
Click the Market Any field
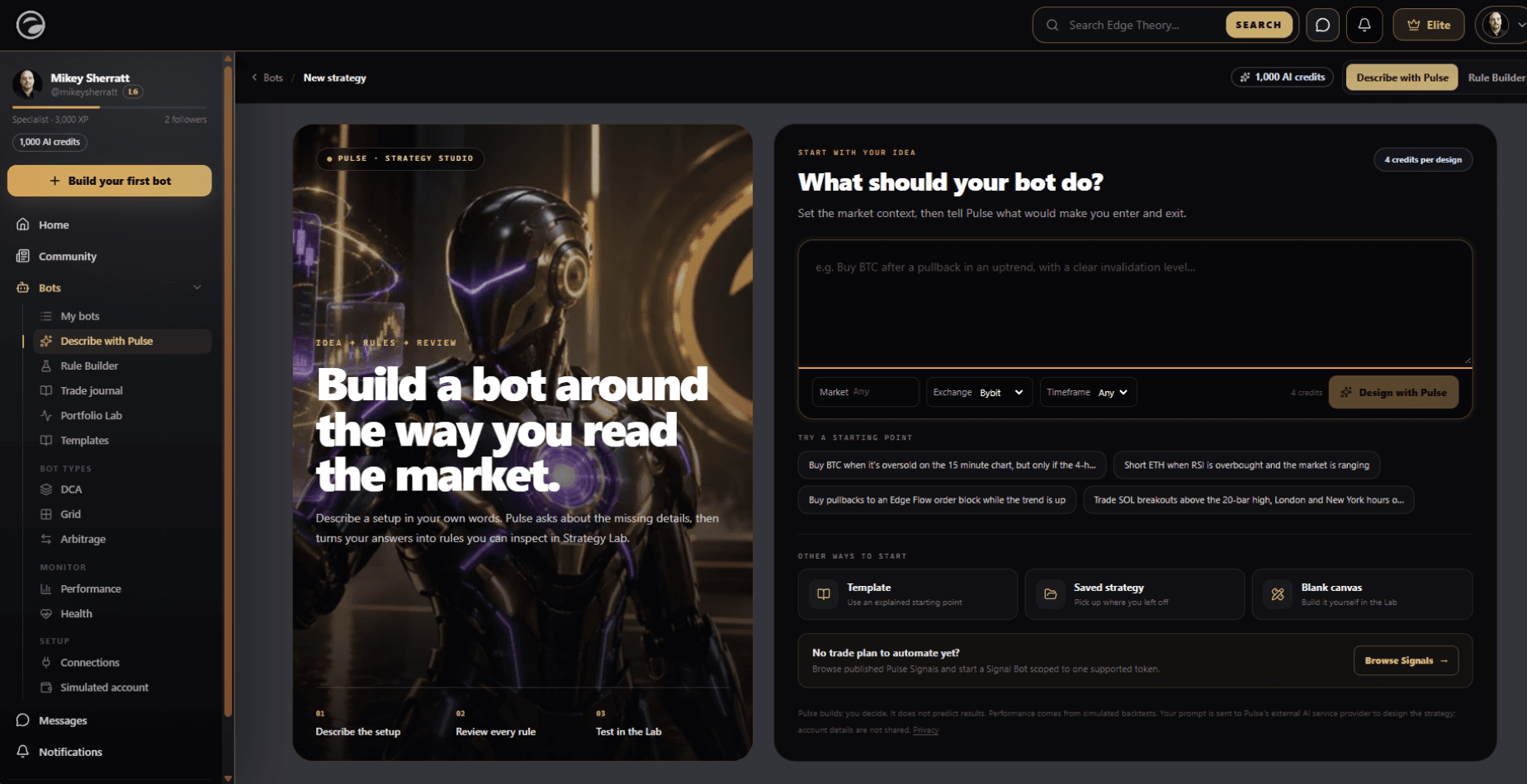tap(865, 392)
